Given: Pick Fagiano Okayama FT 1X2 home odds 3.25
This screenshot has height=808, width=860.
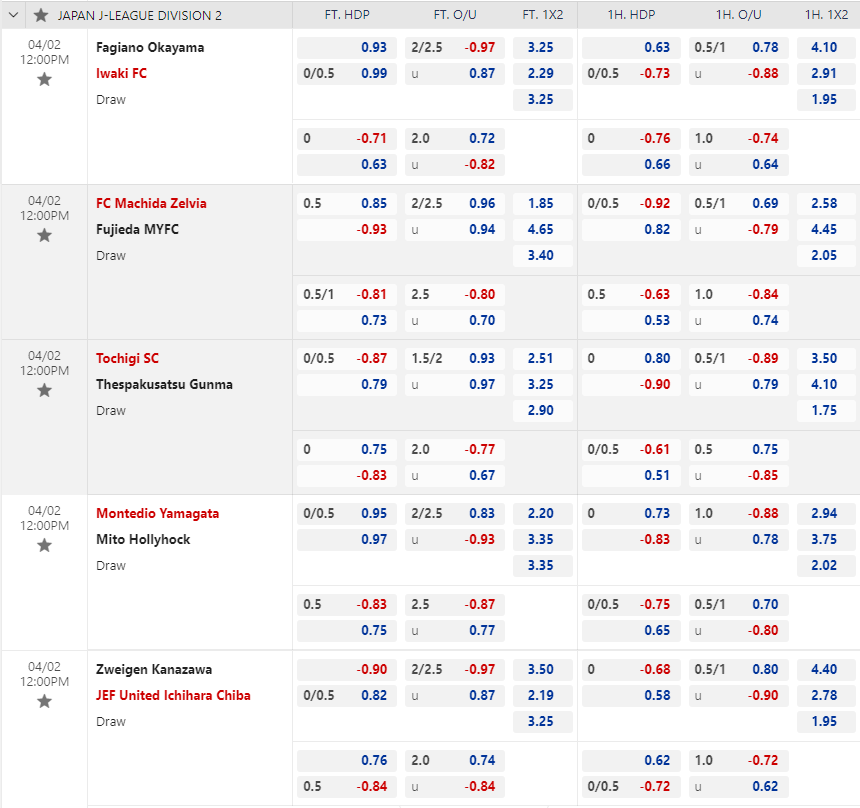Looking at the screenshot, I should pos(542,48).
